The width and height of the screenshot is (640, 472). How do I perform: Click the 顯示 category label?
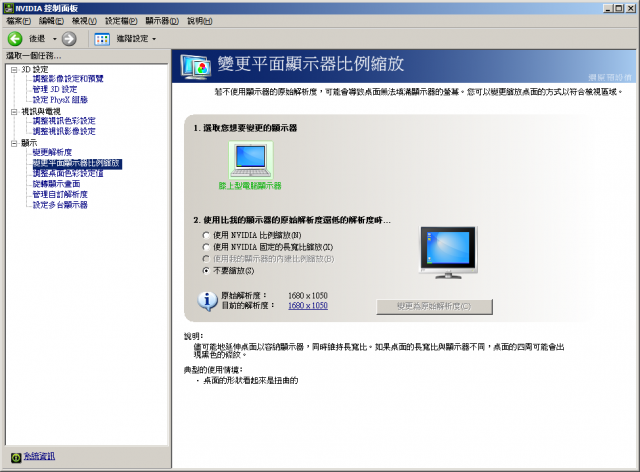pos(29,143)
